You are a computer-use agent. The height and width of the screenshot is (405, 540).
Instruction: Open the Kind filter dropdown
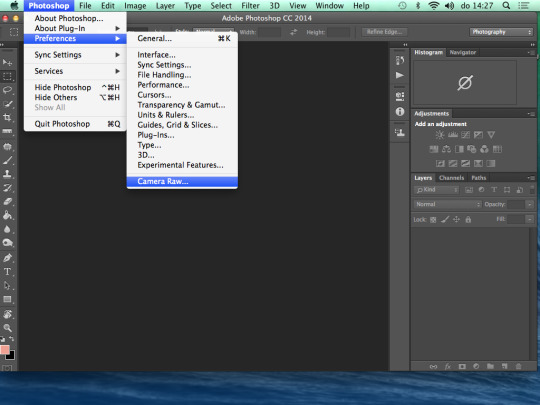tap(436, 190)
